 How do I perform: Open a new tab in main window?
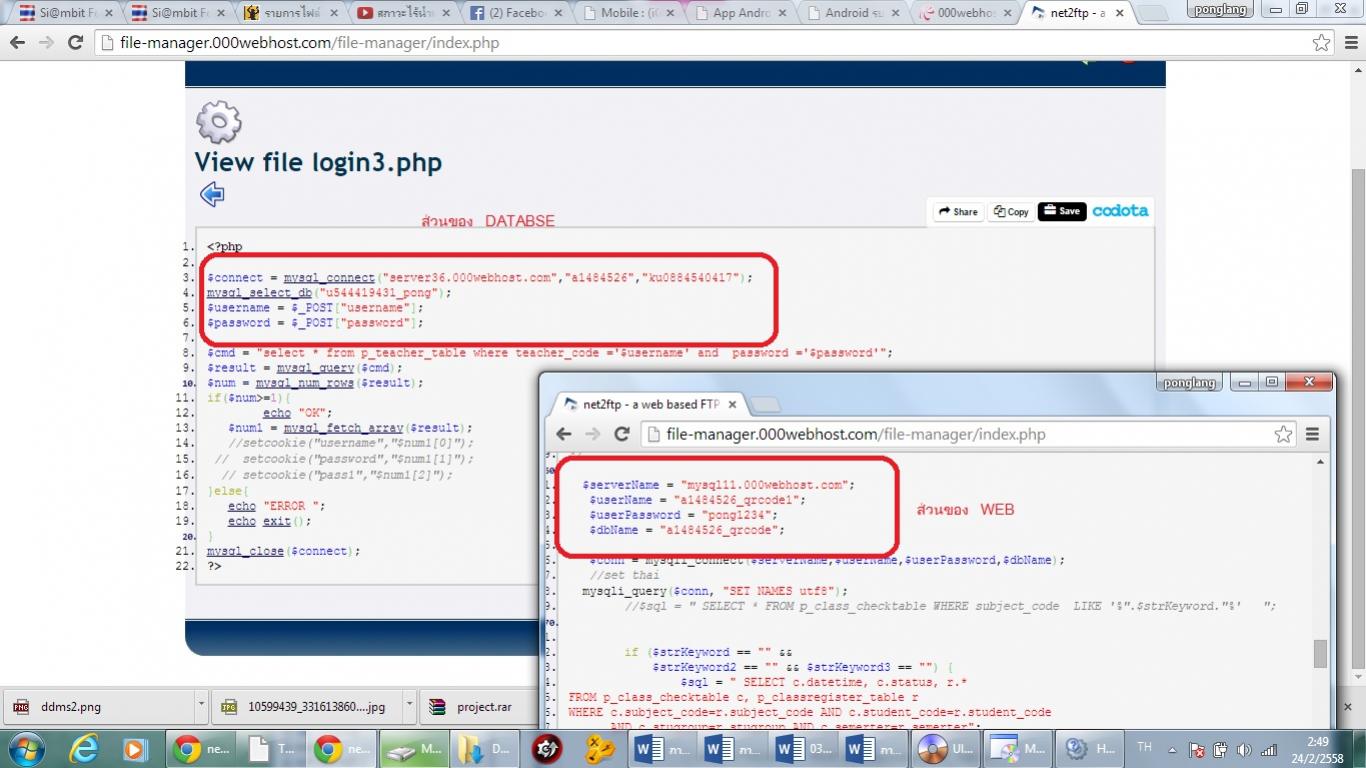coord(1153,14)
